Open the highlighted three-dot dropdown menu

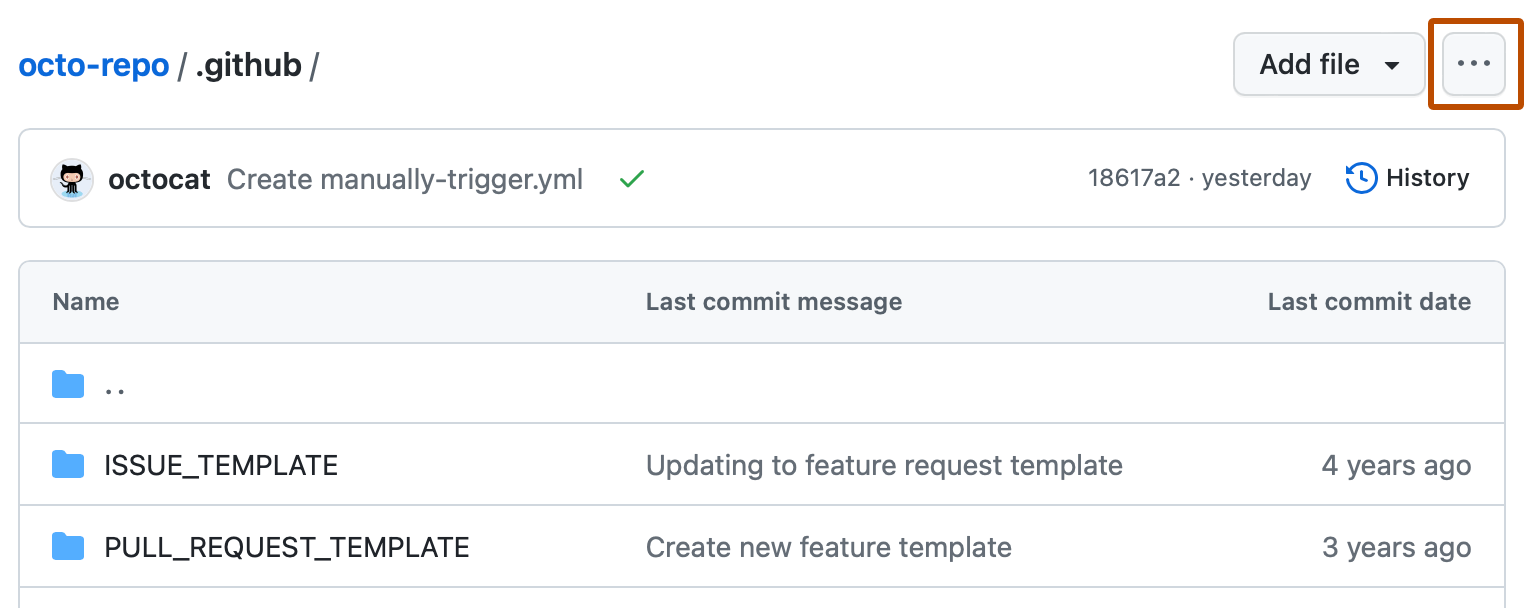point(1474,63)
